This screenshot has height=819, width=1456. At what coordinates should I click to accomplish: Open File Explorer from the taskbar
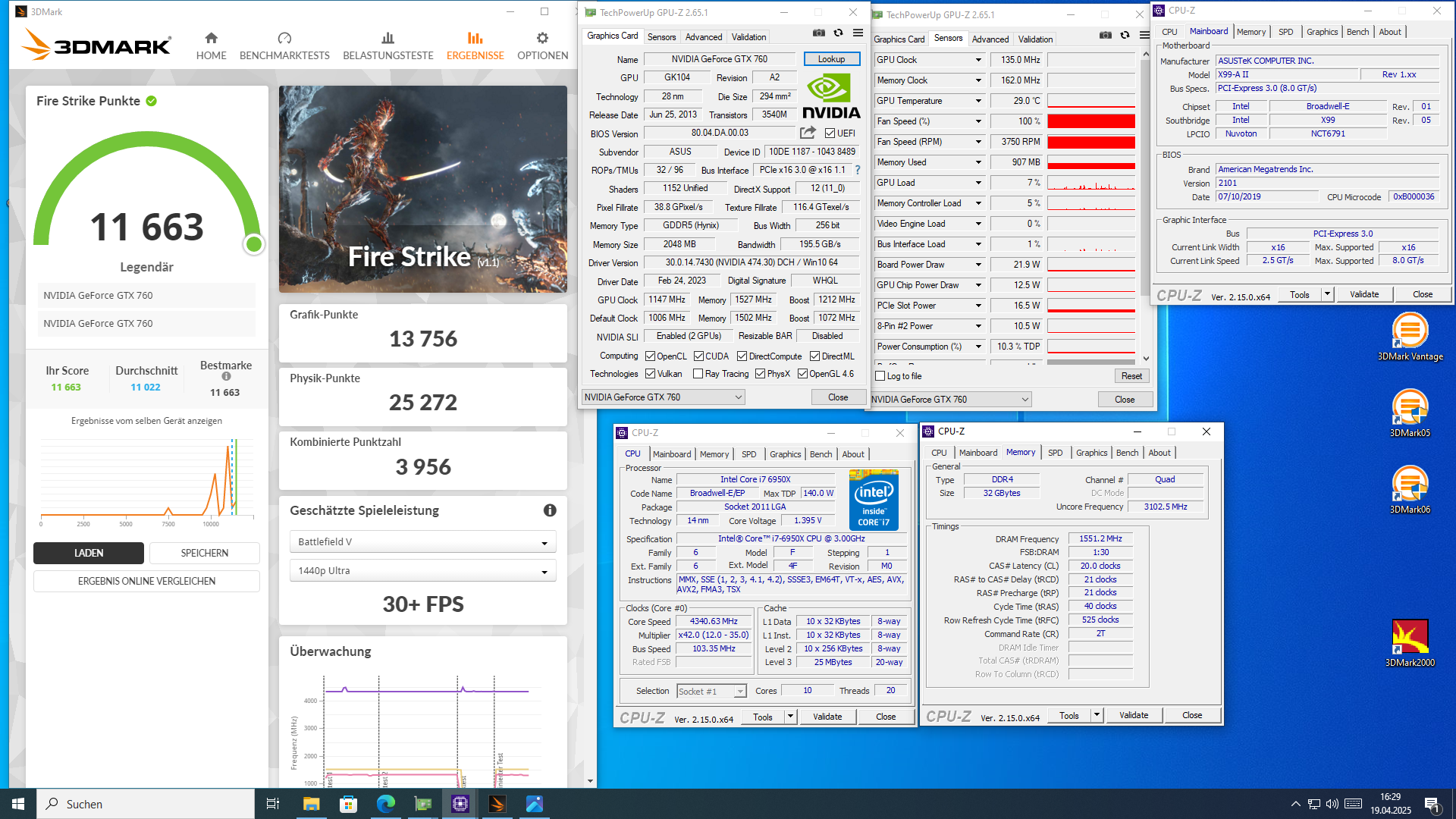[312, 804]
